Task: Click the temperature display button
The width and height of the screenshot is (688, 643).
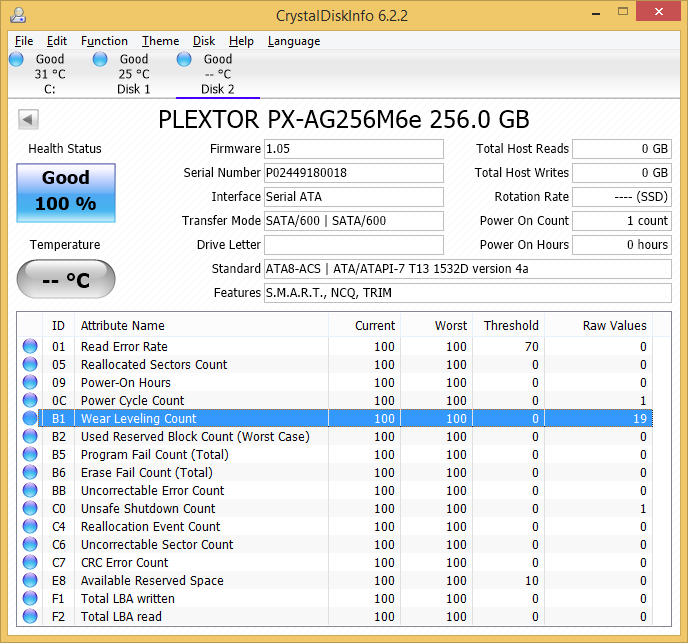Action: tap(66, 280)
